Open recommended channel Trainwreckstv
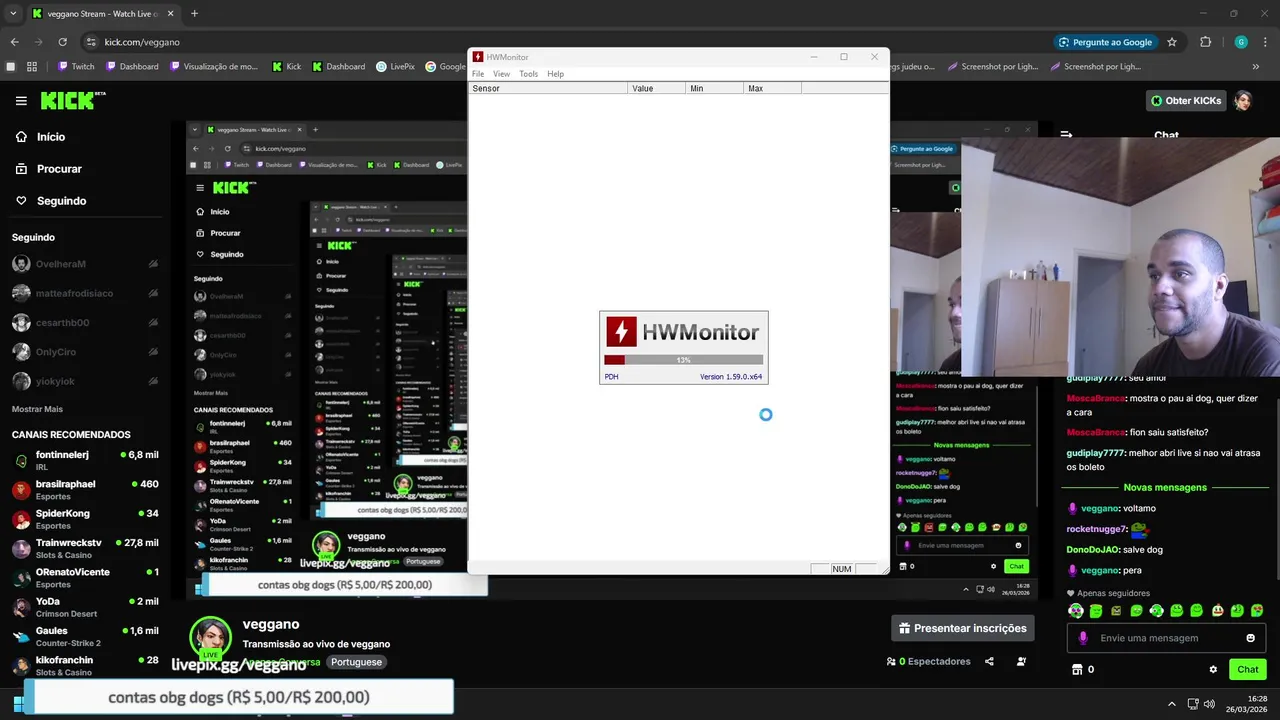The image size is (1280, 720). [x=85, y=548]
